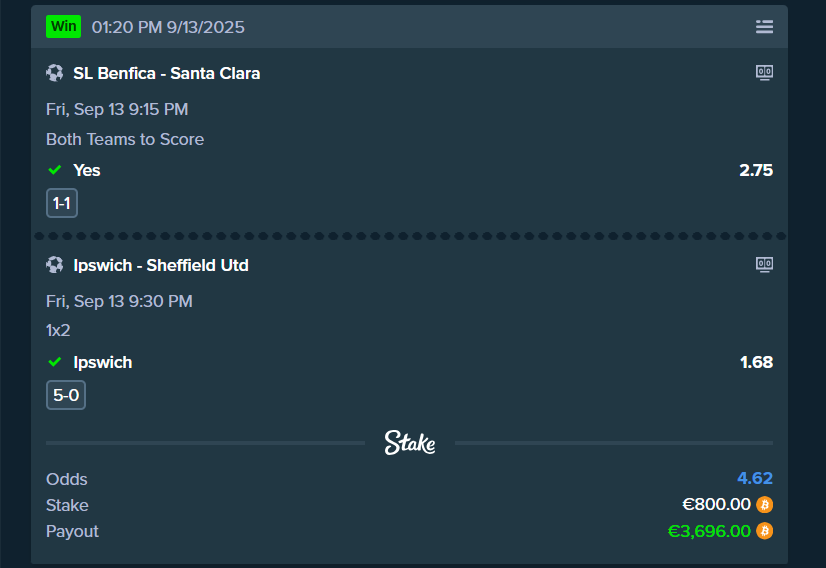This screenshot has height=568, width=826.
Task: Click the 2.75 odds for Yes
Action: point(756,170)
